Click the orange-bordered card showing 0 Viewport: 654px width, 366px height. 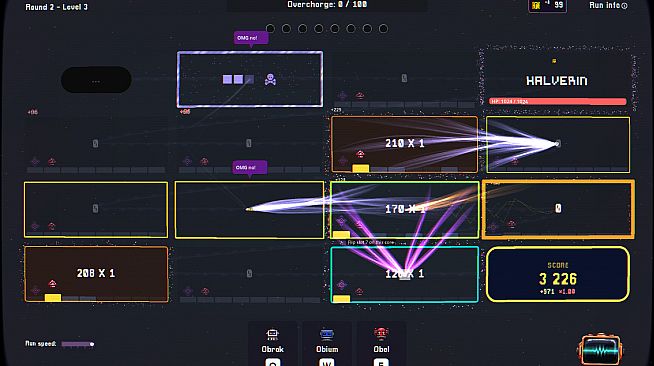pyautogui.click(x=558, y=209)
